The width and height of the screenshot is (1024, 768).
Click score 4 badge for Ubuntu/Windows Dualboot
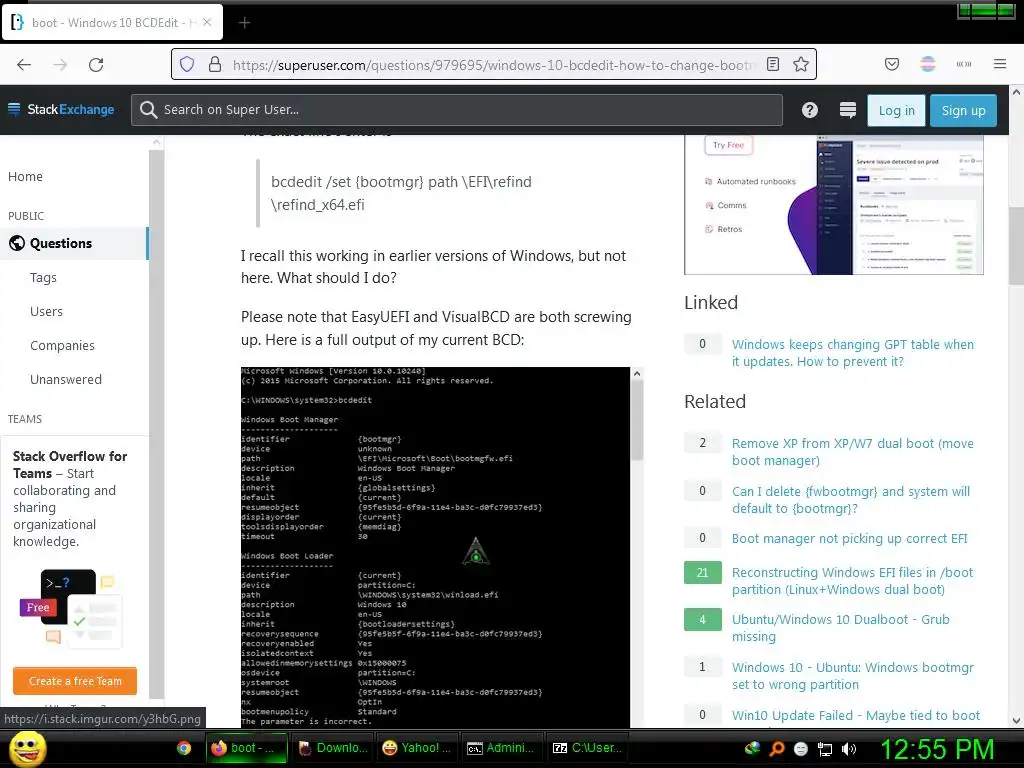(703, 620)
